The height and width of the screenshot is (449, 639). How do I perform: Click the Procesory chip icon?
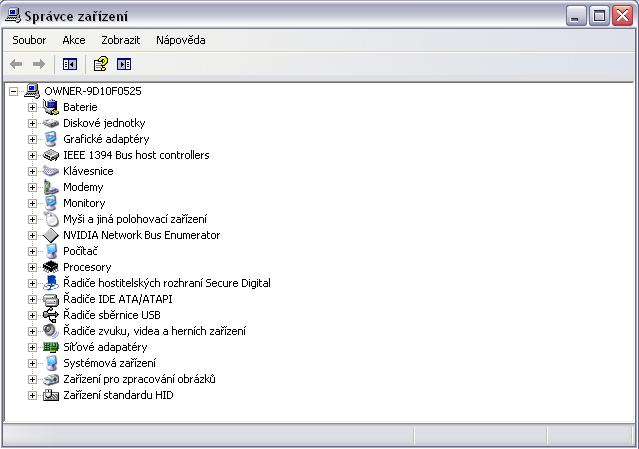pyautogui.click(x=51, y=267)
